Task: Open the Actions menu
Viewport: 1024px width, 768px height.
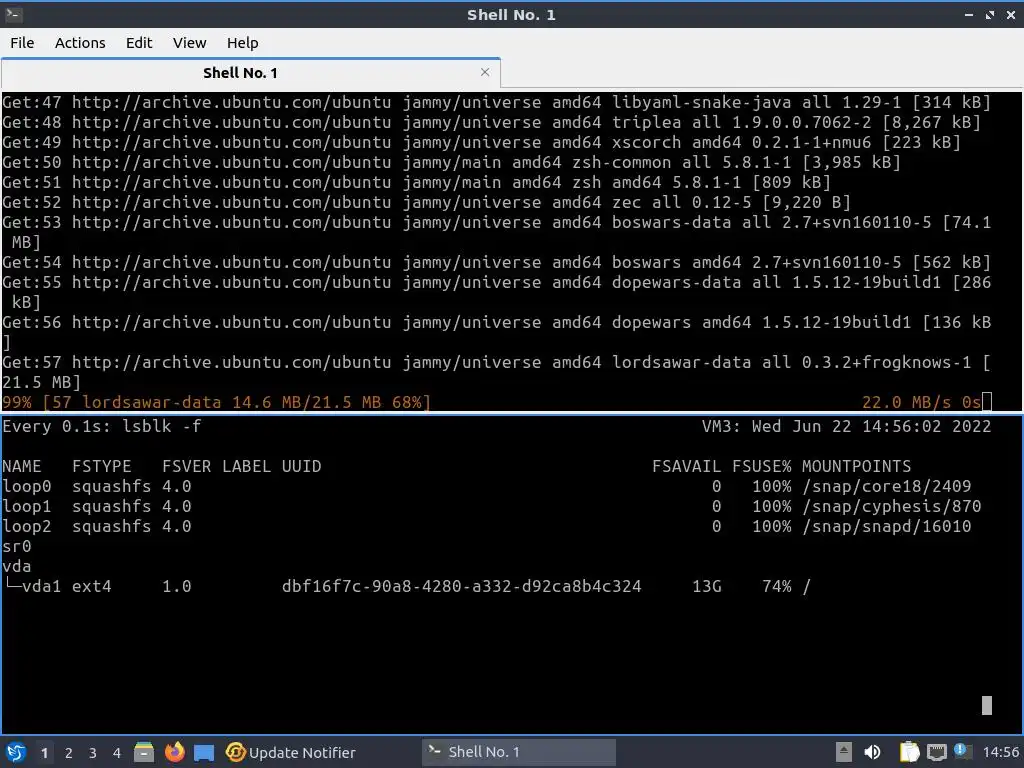Action: [80, 42]
